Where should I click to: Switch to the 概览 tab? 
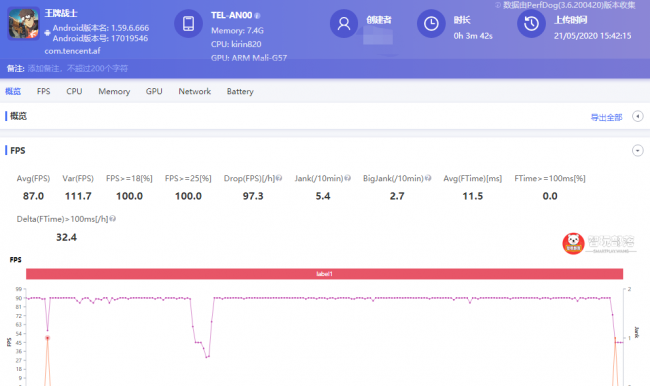[13, 91]
